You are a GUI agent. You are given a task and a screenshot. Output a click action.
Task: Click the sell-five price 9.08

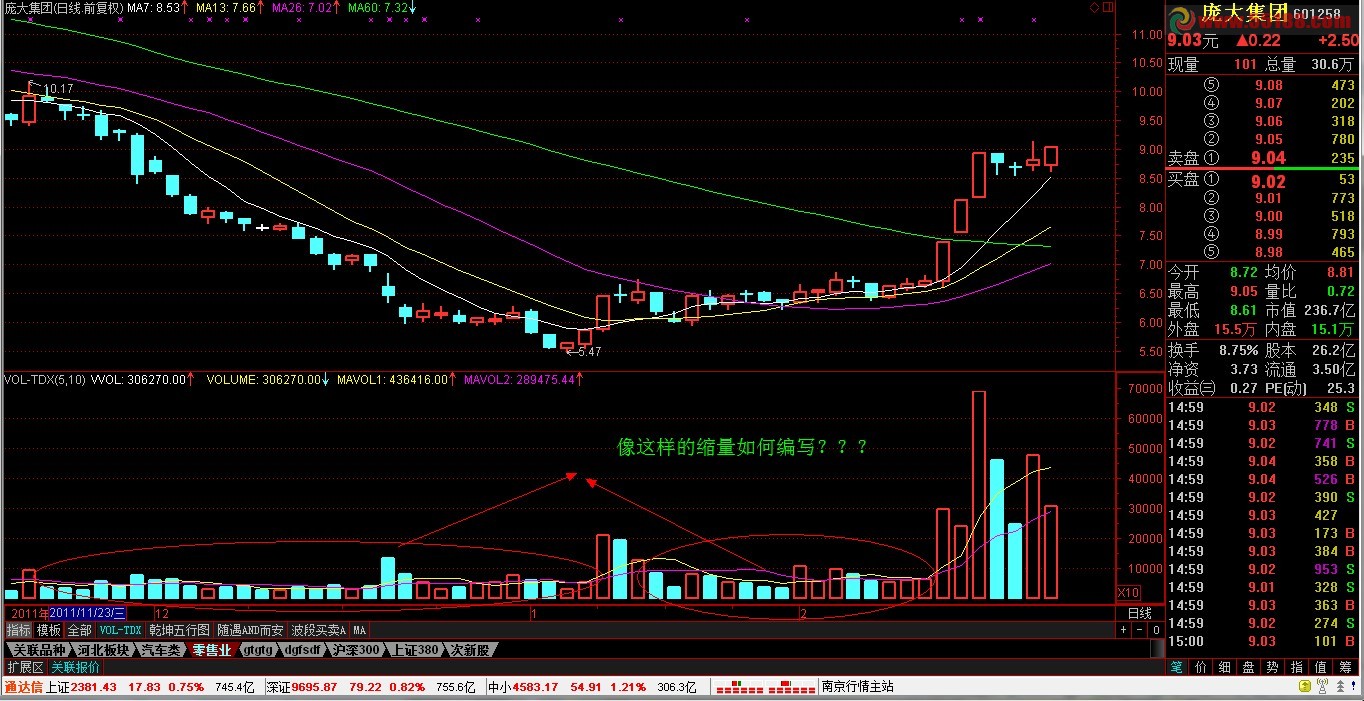pos(1268,85)
